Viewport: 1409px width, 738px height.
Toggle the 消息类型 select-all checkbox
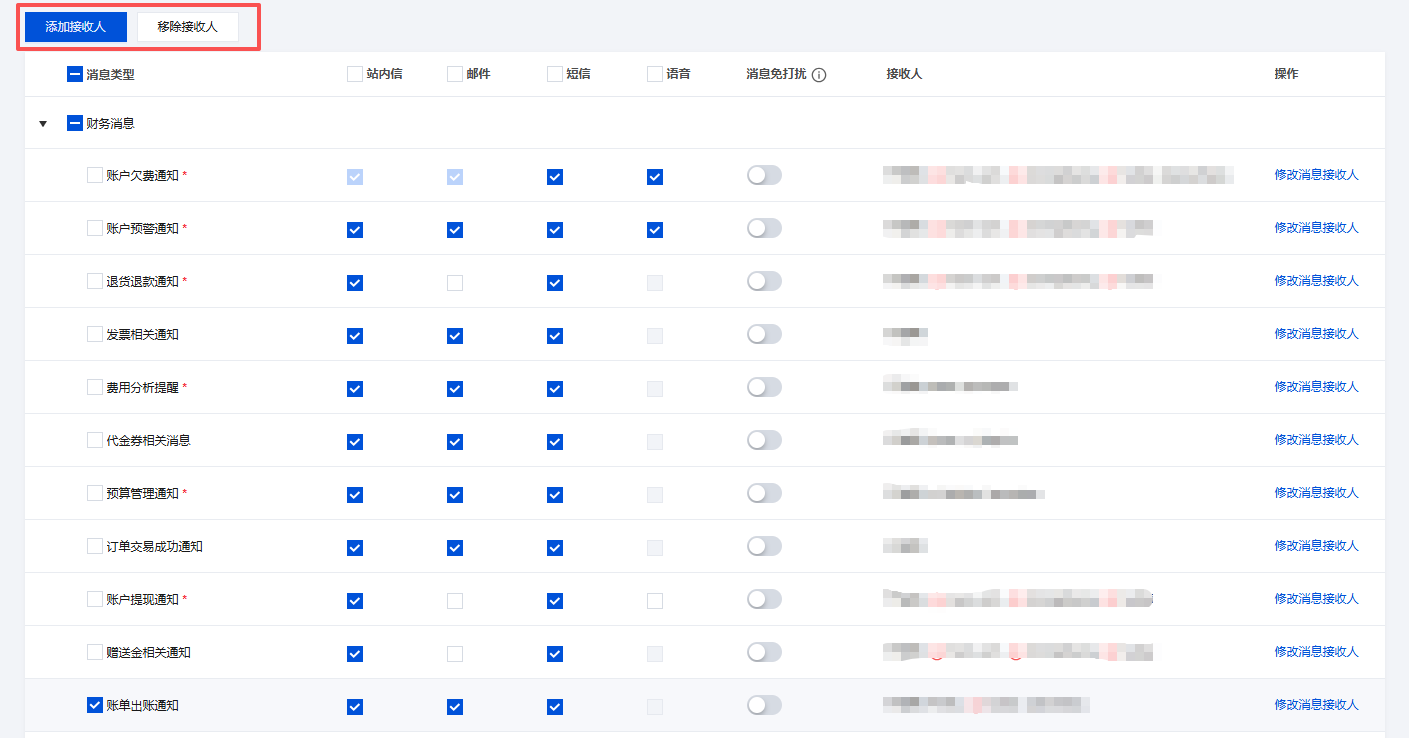75,74
